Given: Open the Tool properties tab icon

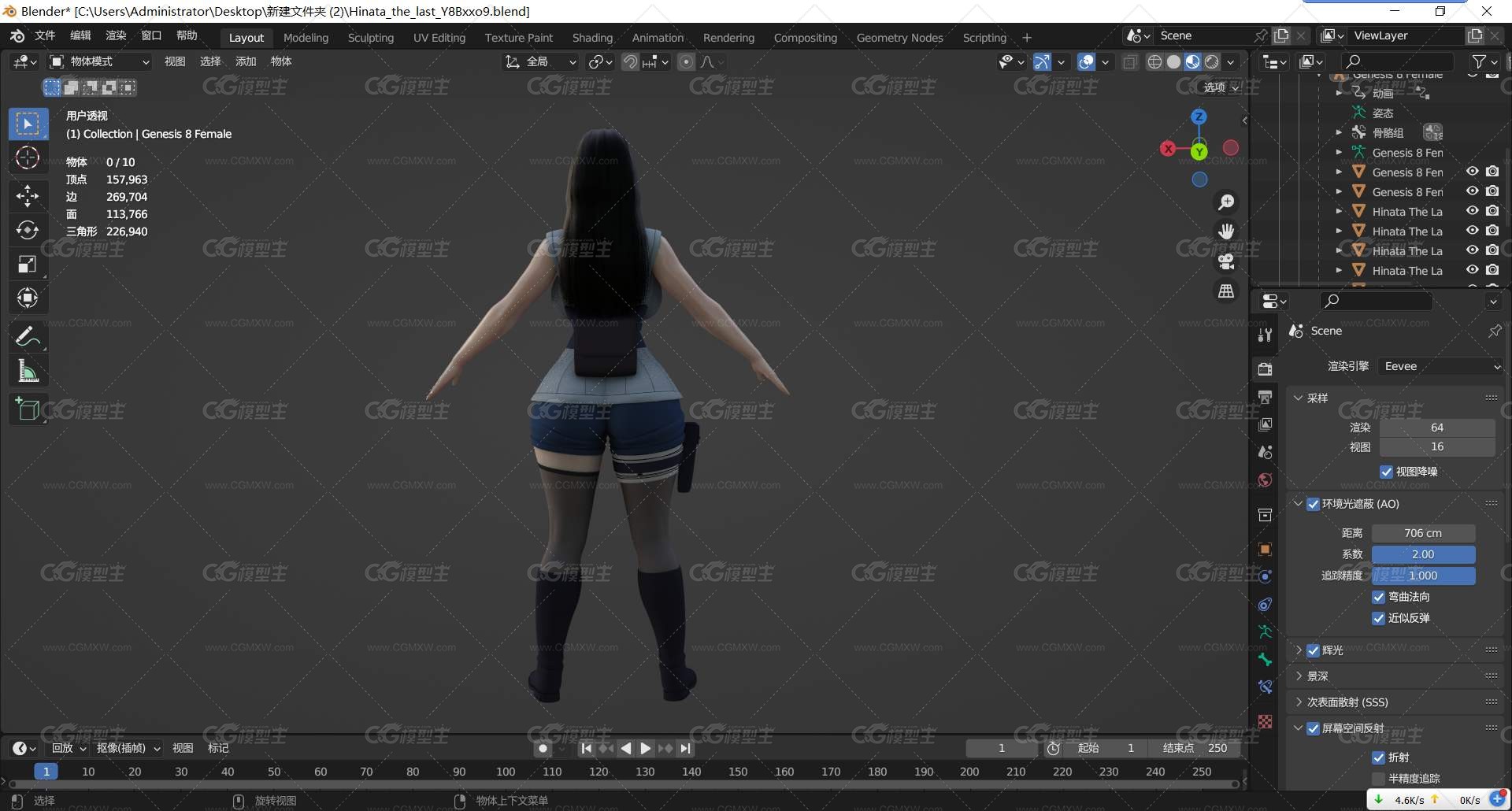Looking at the screenshot, I should [x=1266, y=335].
